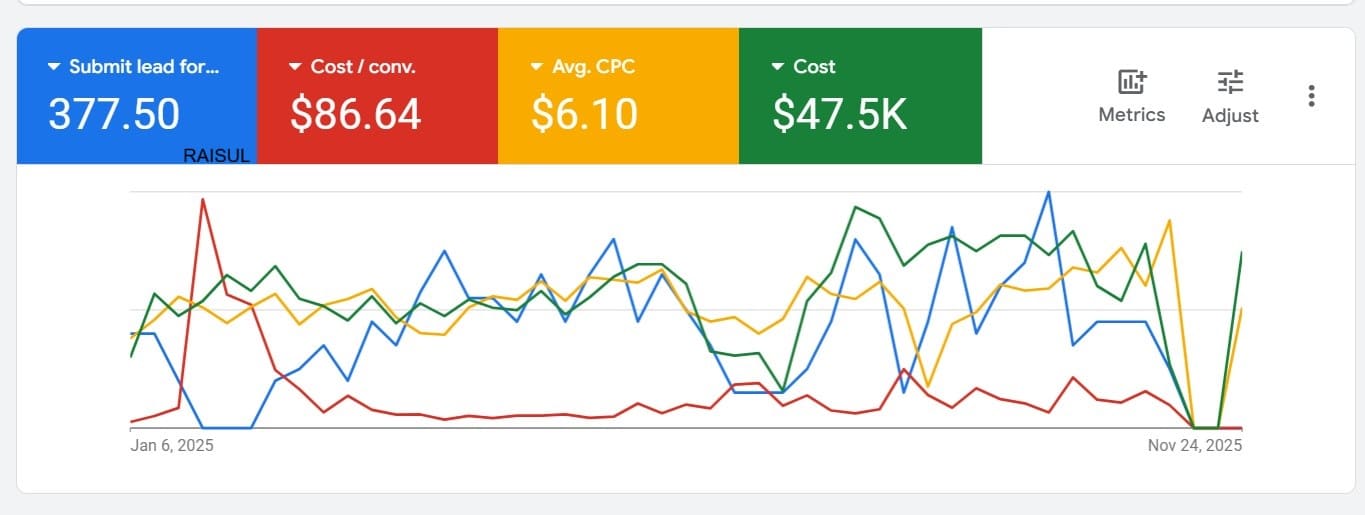
Task: Expand the Submit lead form metric dropdown arrow
Action: [x=54, y=67]
